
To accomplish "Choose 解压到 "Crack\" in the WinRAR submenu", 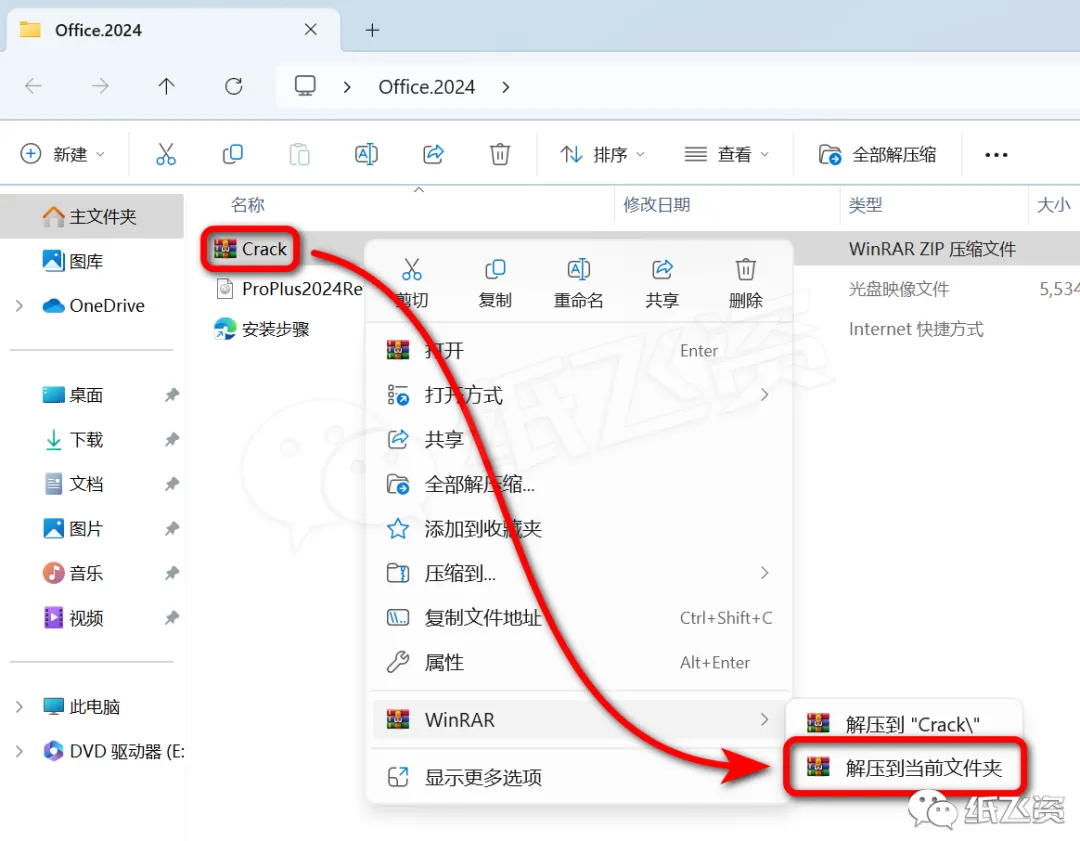I will tap(904, 724).
